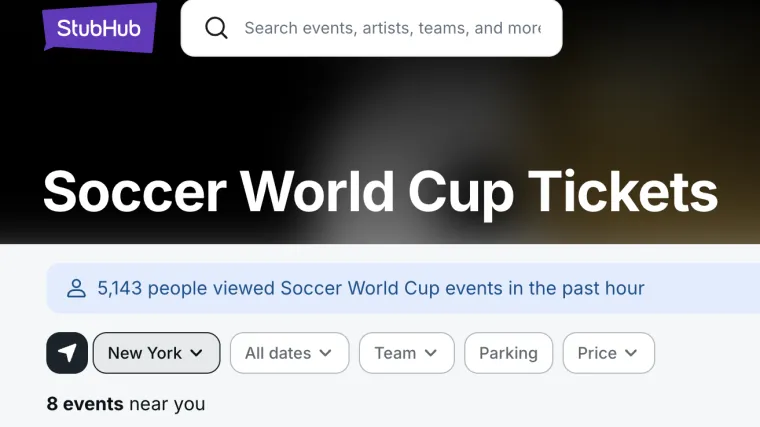Image resolution: width=760 pixels, height=427 pixels.
Task: Click the person icon in the views banner
Action: pos(76,289)
